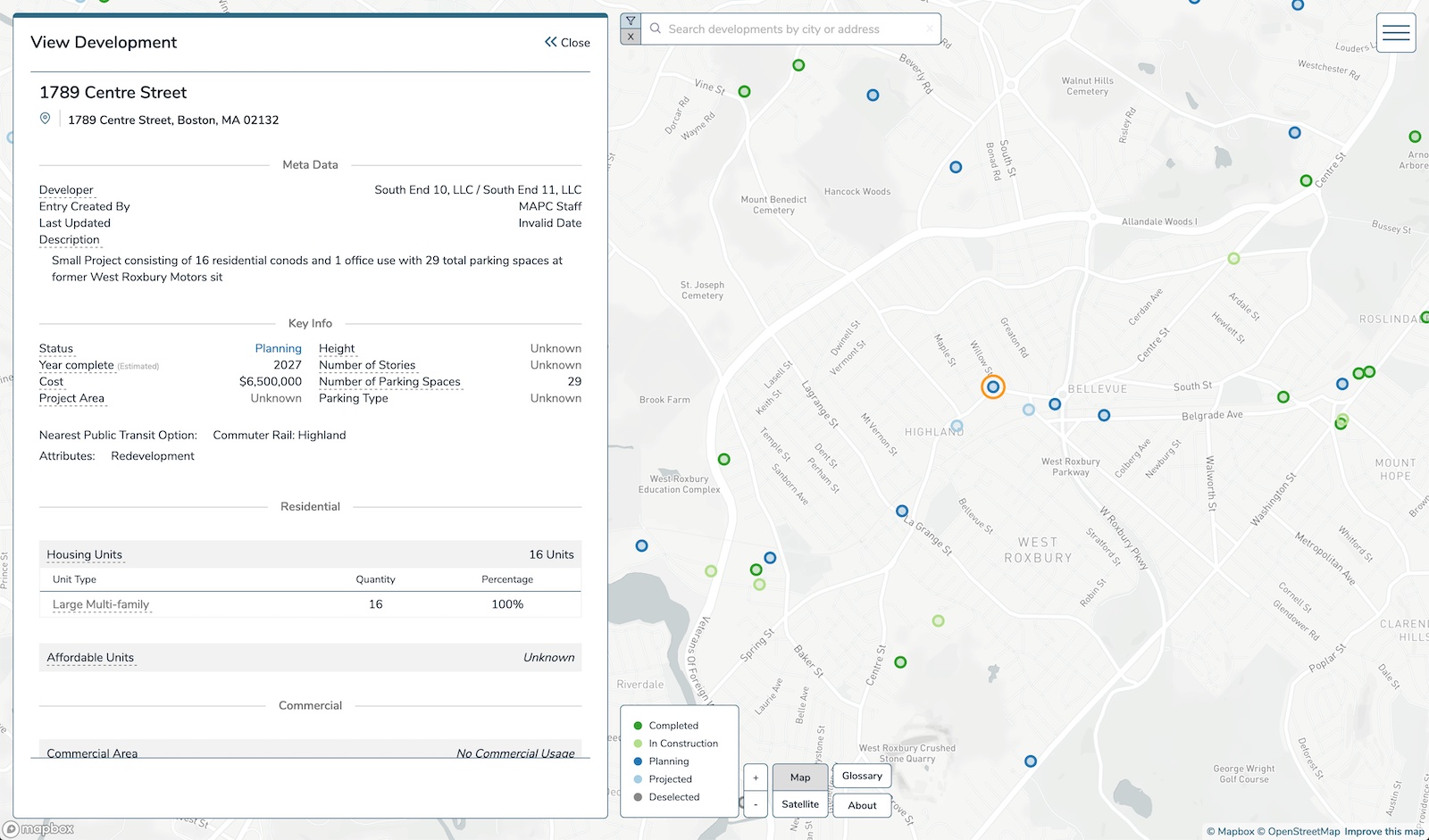Click the Planning status value

(x=279, y=349)
